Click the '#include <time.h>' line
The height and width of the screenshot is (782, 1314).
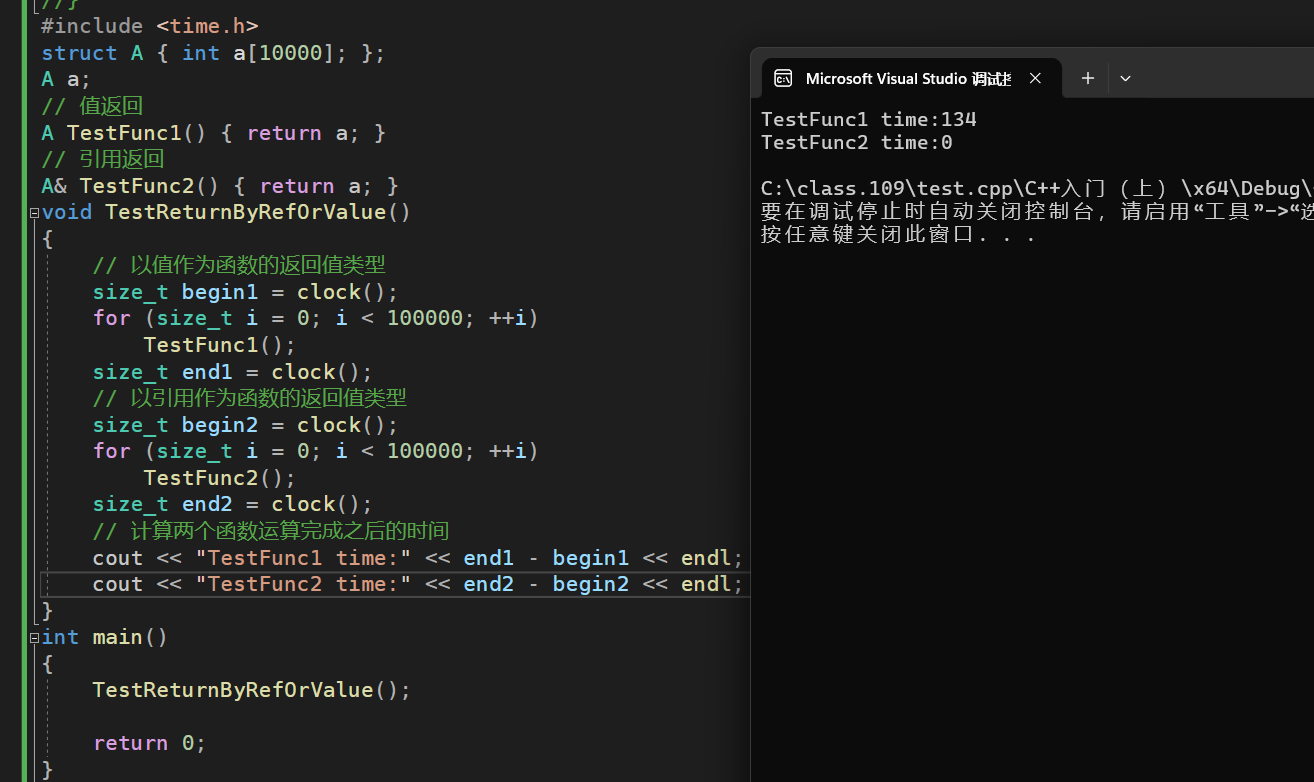[149, 26]
